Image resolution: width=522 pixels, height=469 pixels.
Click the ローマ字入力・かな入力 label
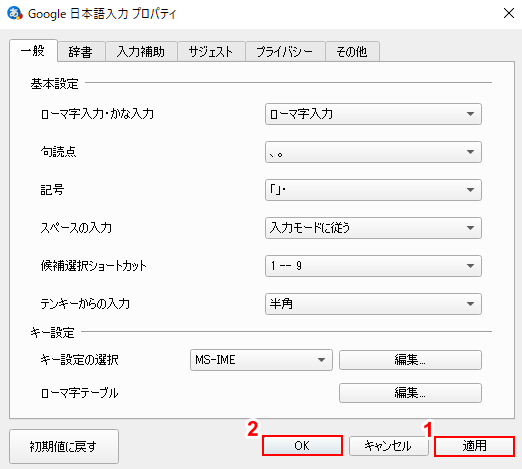(97, 114)
